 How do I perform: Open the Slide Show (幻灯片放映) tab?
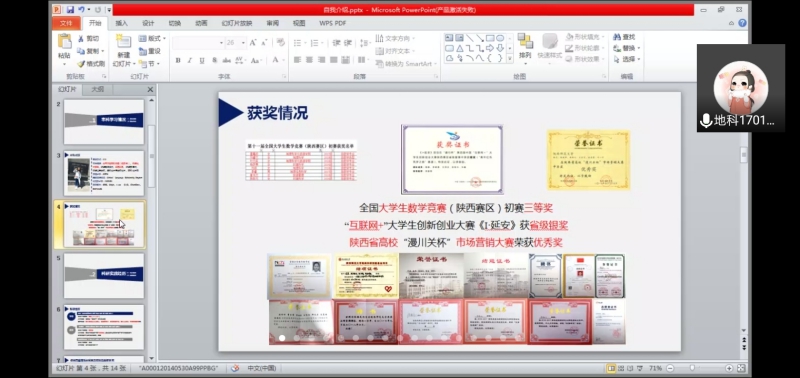(x=237, y=23)
